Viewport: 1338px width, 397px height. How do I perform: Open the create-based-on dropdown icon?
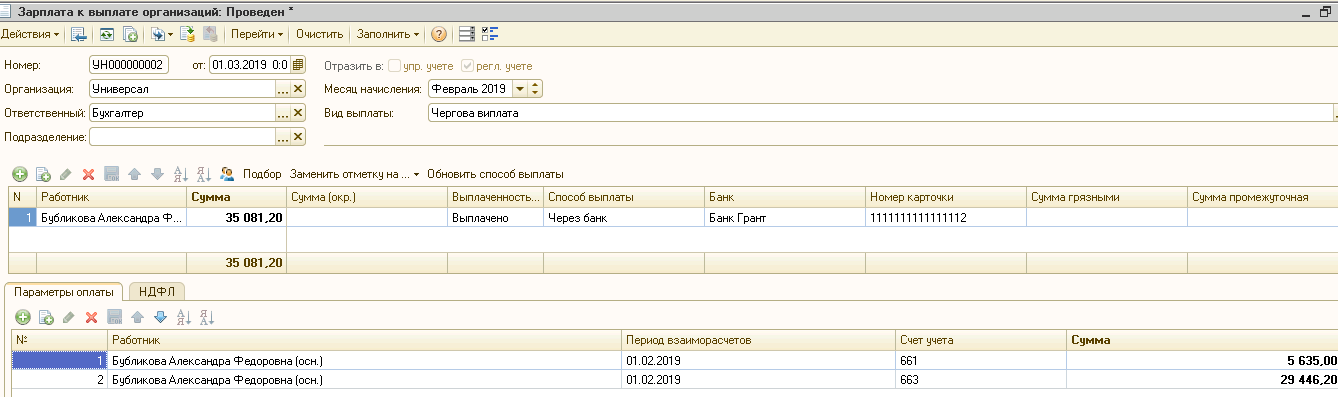coord(161,34)
